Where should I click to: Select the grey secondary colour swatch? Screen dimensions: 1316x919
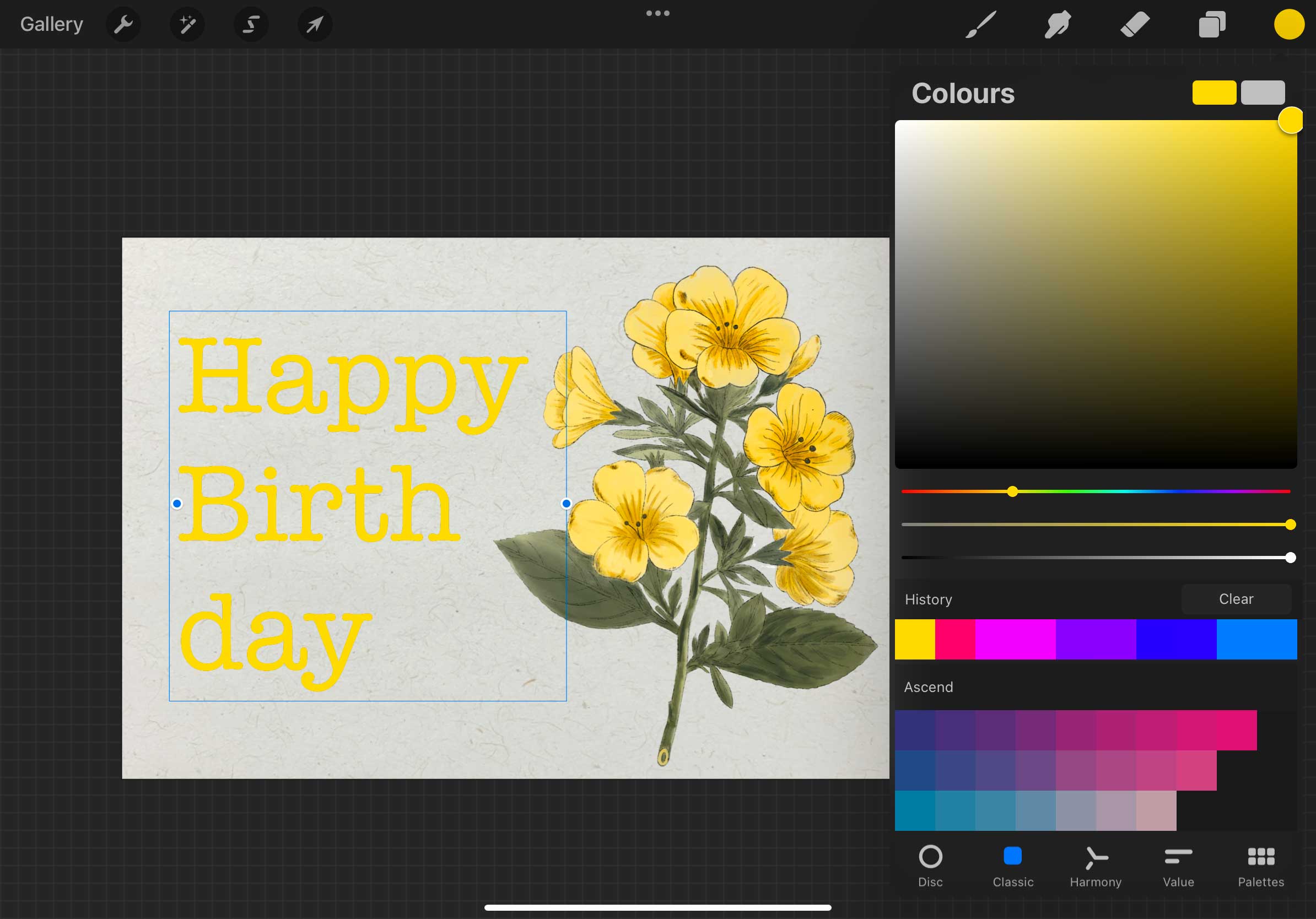tap(1263, 93)
